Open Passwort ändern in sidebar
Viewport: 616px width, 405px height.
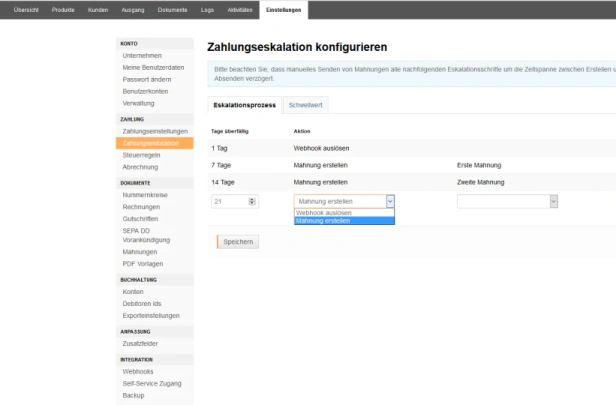point(147,79)
